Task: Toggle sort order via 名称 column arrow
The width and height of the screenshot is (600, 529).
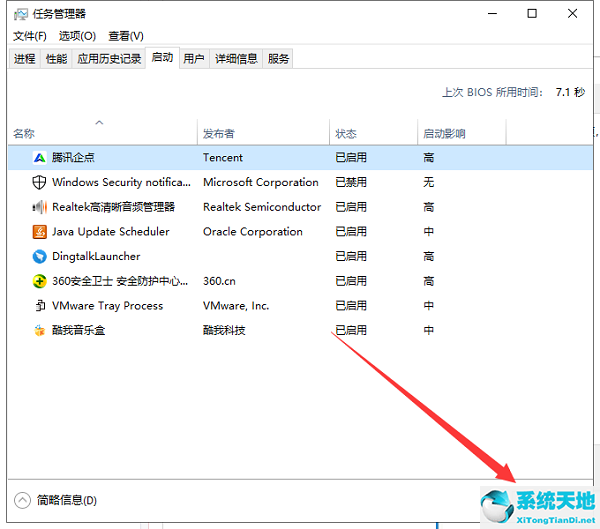Action: pos(99,122)
